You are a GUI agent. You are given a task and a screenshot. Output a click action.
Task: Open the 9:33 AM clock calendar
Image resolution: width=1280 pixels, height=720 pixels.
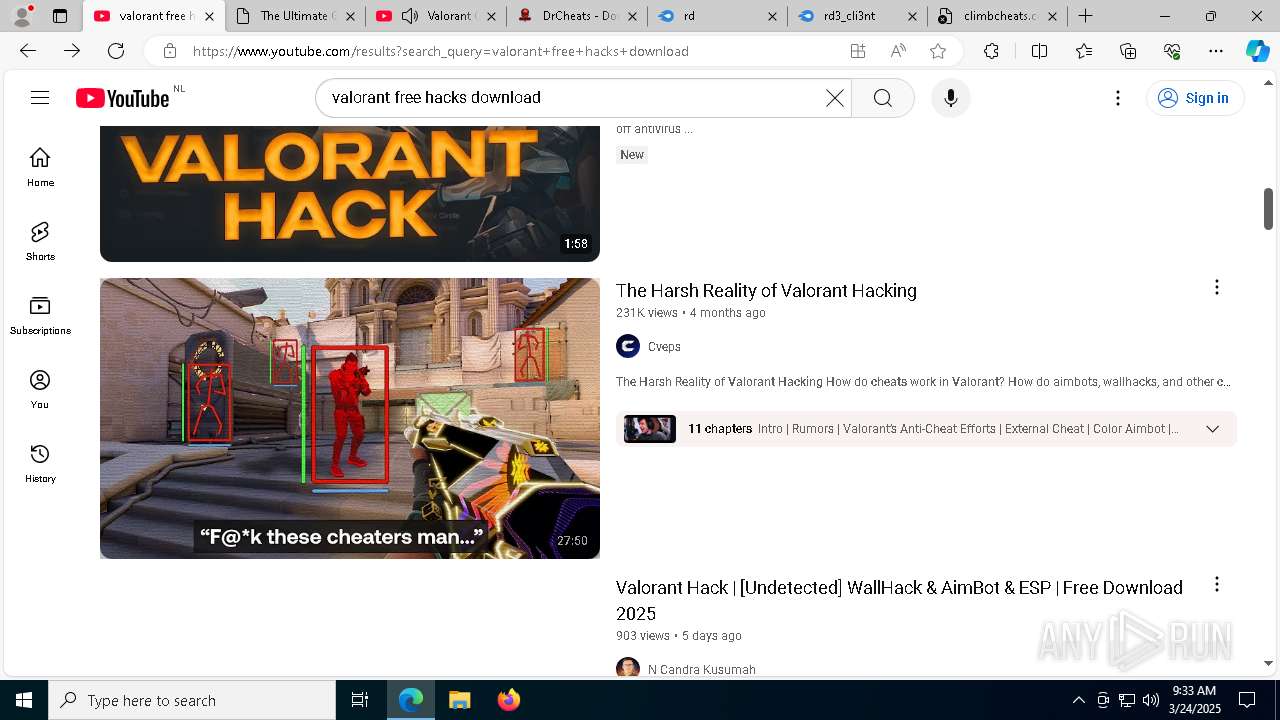point(1193,700)
